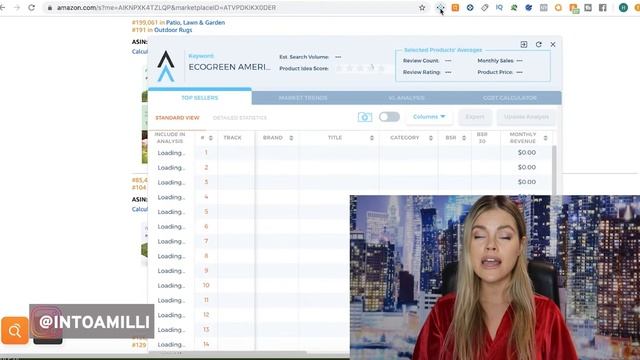Click the orange ring browser extension
This screenshot has height=360, width=640.
click(558, 7)
